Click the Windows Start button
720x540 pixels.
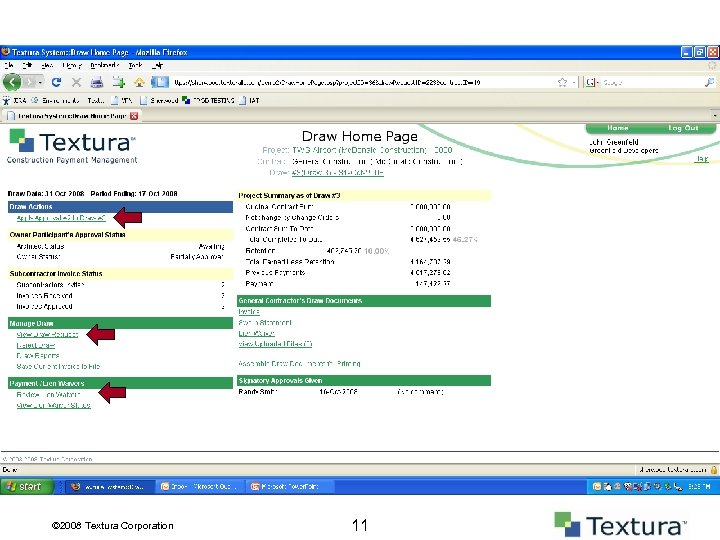point(27,486)
